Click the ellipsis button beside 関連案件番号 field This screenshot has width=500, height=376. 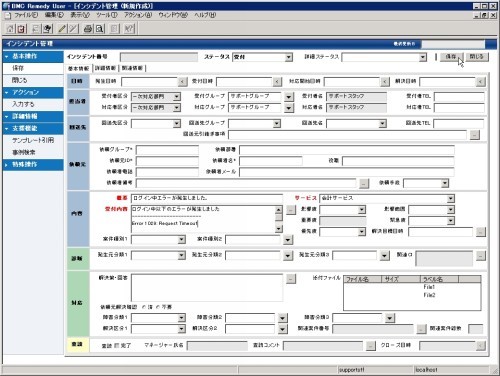tap(421, 329)
